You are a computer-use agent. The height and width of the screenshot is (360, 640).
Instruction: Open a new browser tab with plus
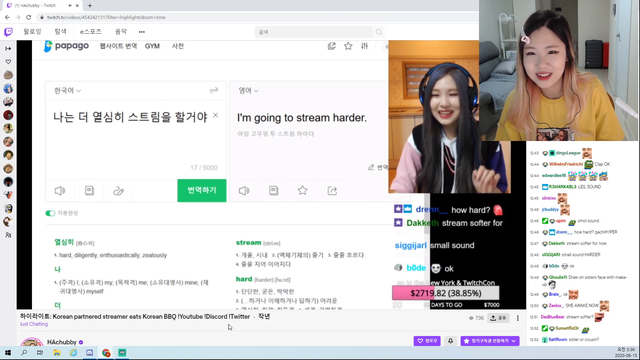90,6
